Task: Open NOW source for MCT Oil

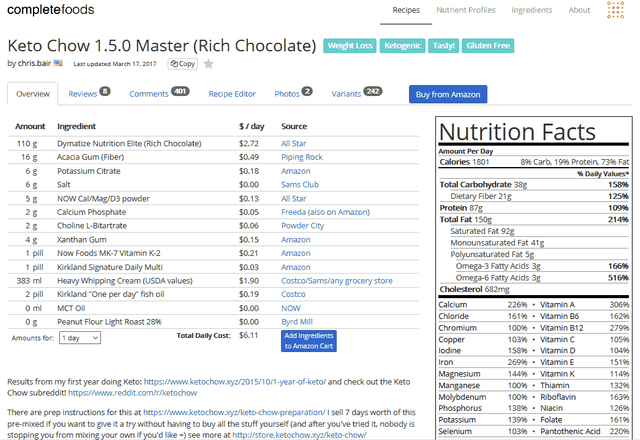Action: point(291,308)
